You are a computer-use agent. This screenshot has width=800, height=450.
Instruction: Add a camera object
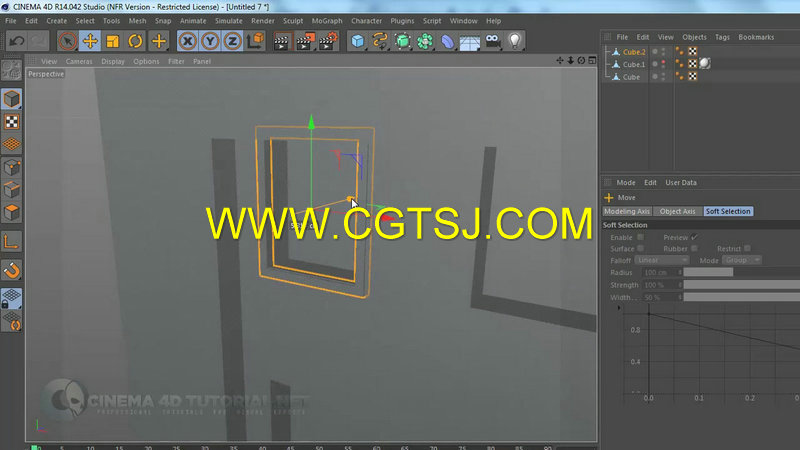[492, 41]
